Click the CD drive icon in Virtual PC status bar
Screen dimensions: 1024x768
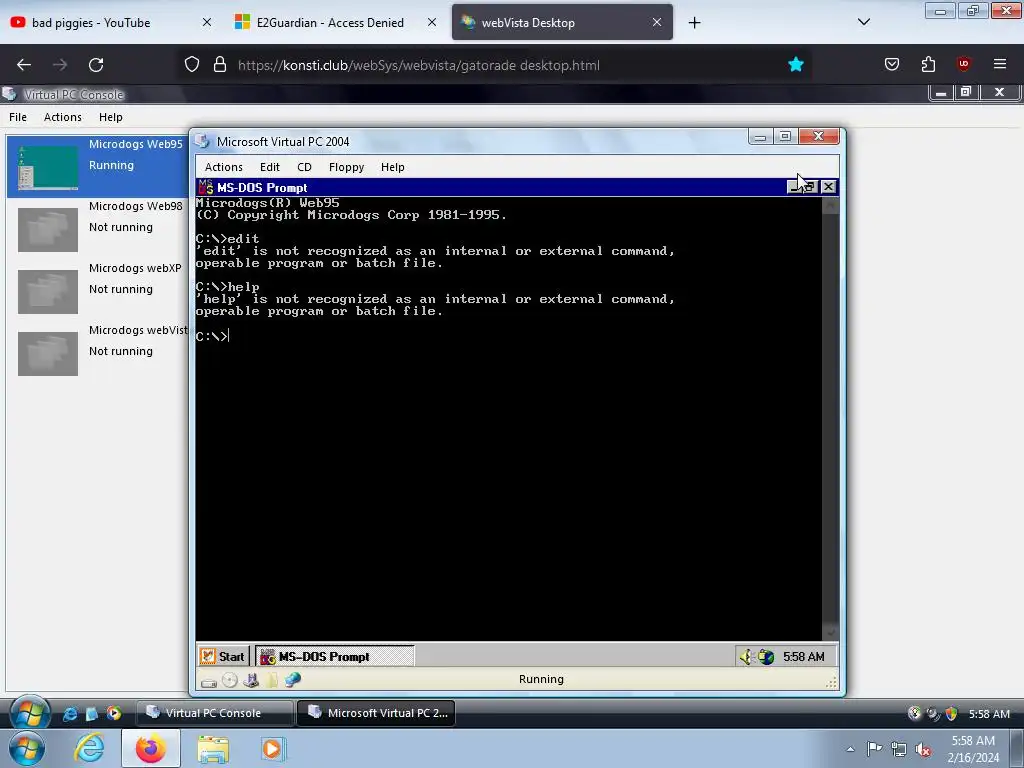coord(230,680)
